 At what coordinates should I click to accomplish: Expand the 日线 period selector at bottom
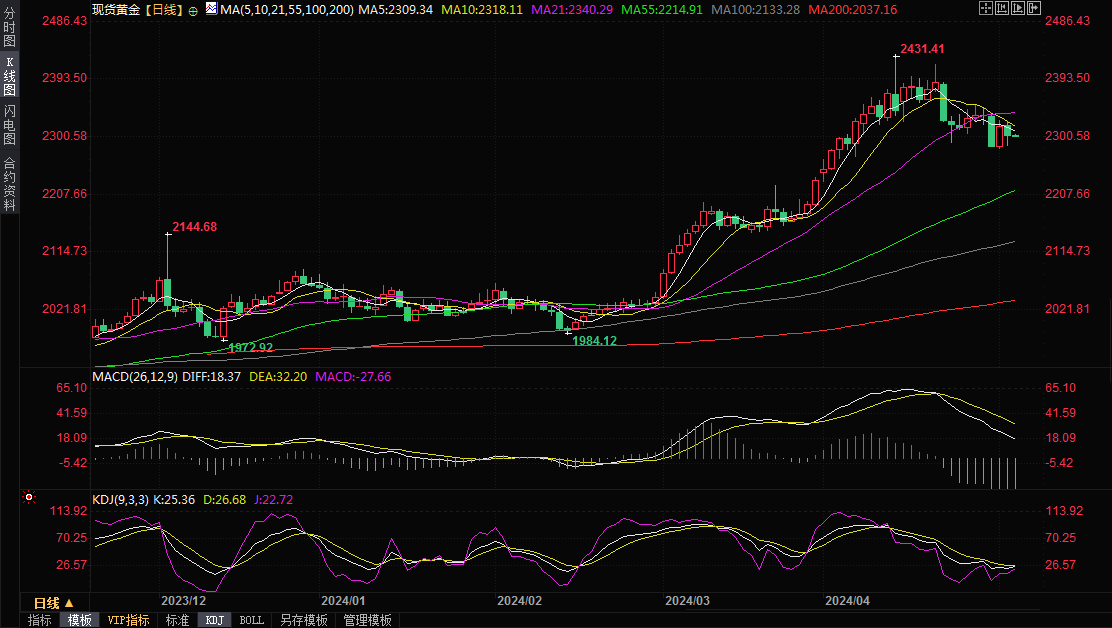point(54,603)
